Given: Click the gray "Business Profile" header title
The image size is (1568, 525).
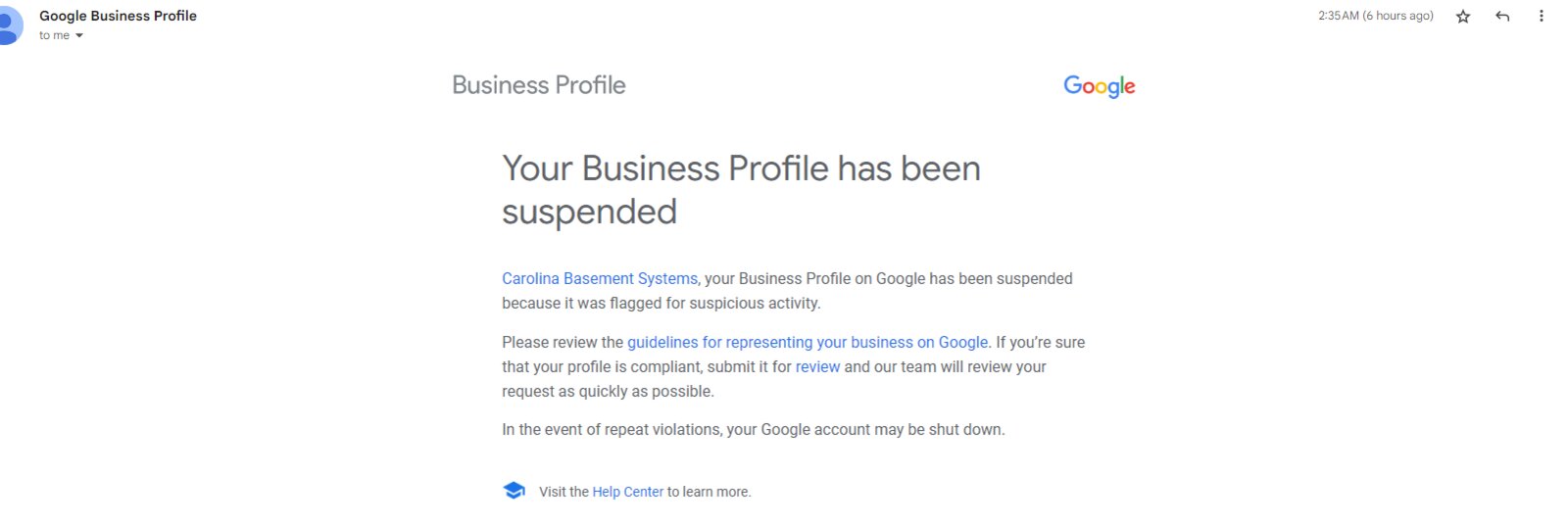Looking at the screenshot, I should tap(539, 85).
